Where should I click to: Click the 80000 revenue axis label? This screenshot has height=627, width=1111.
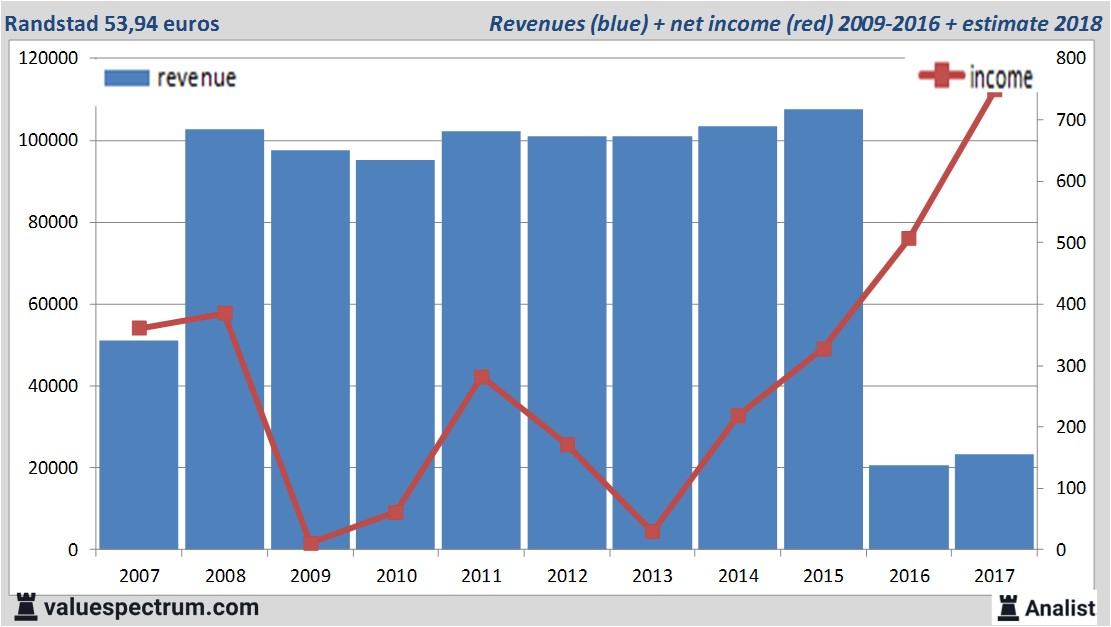pyautogui.click(x=53, y=222)
